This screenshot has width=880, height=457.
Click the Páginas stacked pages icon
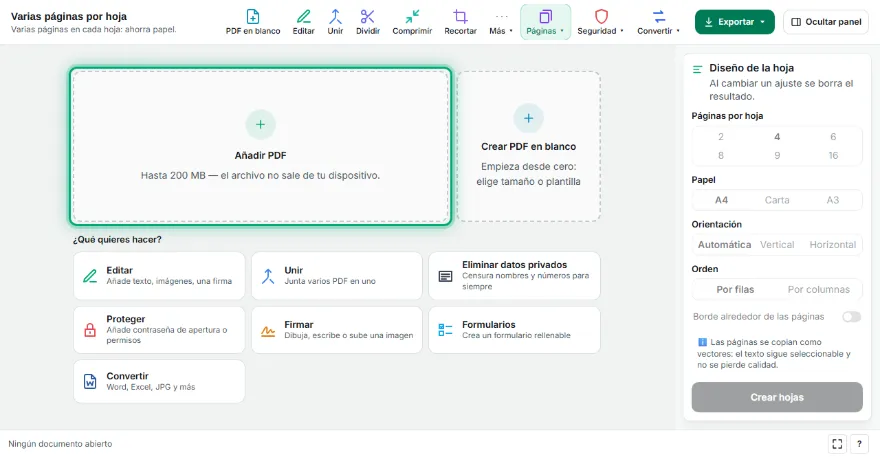[546, 16]
